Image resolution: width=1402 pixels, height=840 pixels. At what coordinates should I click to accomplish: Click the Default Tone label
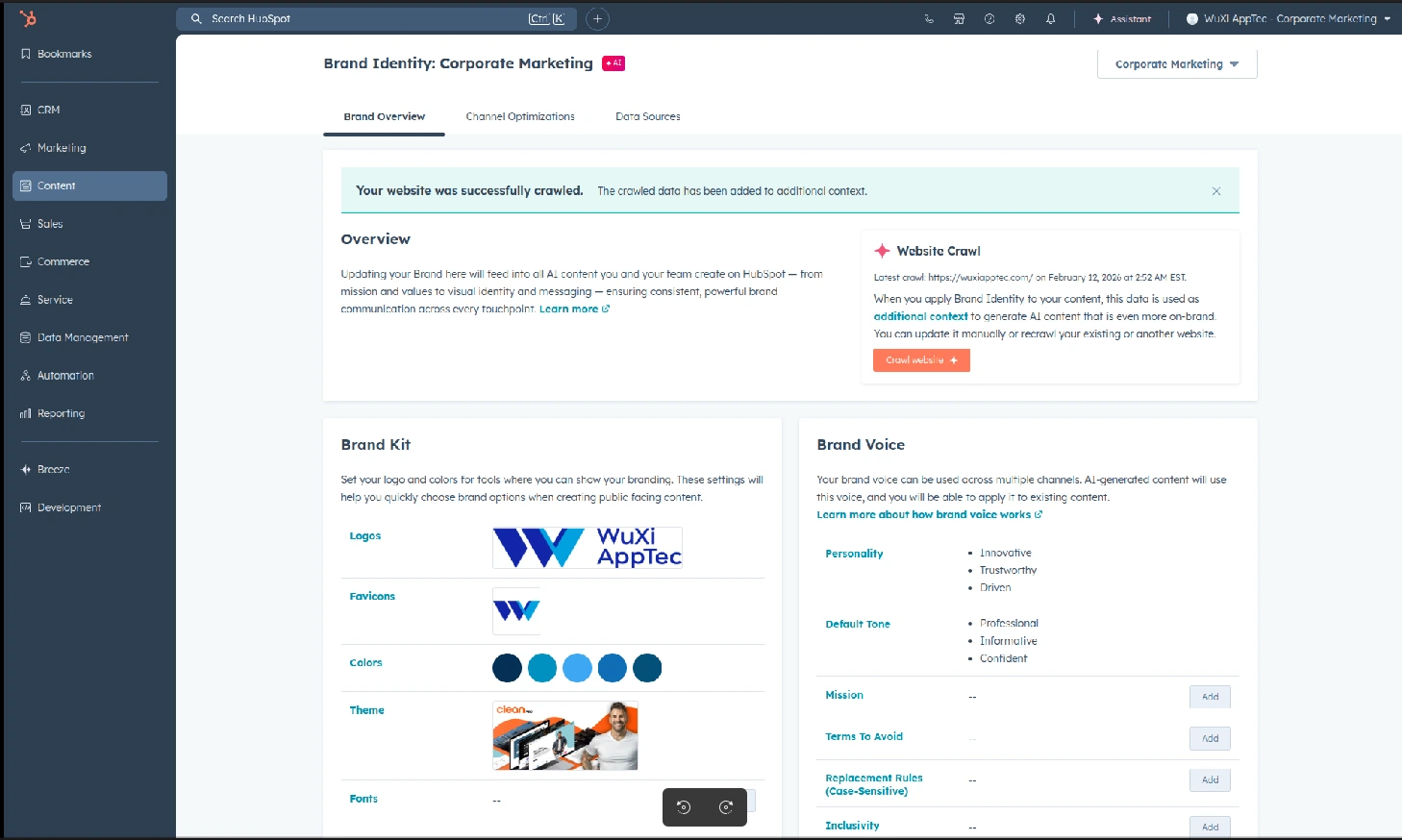click(x=858, y=624)
